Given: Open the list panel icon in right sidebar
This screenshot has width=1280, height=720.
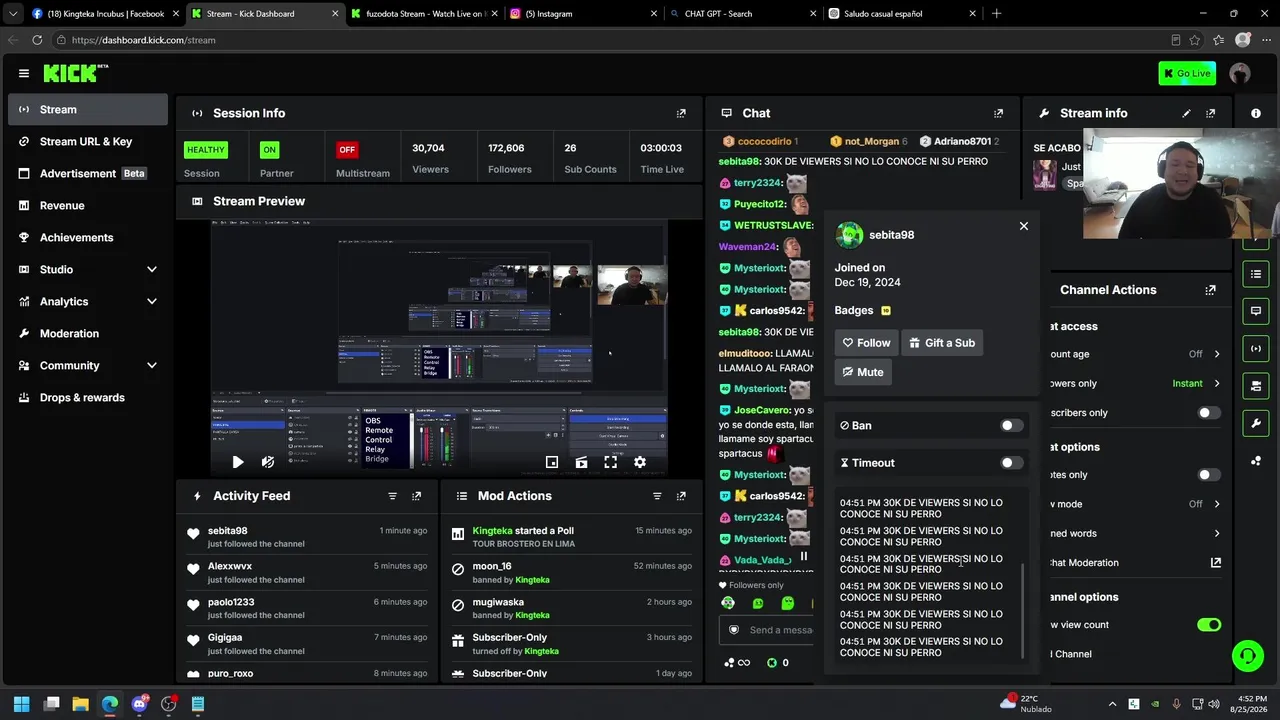Looking at the screenshot, I should click(1256, 274).
